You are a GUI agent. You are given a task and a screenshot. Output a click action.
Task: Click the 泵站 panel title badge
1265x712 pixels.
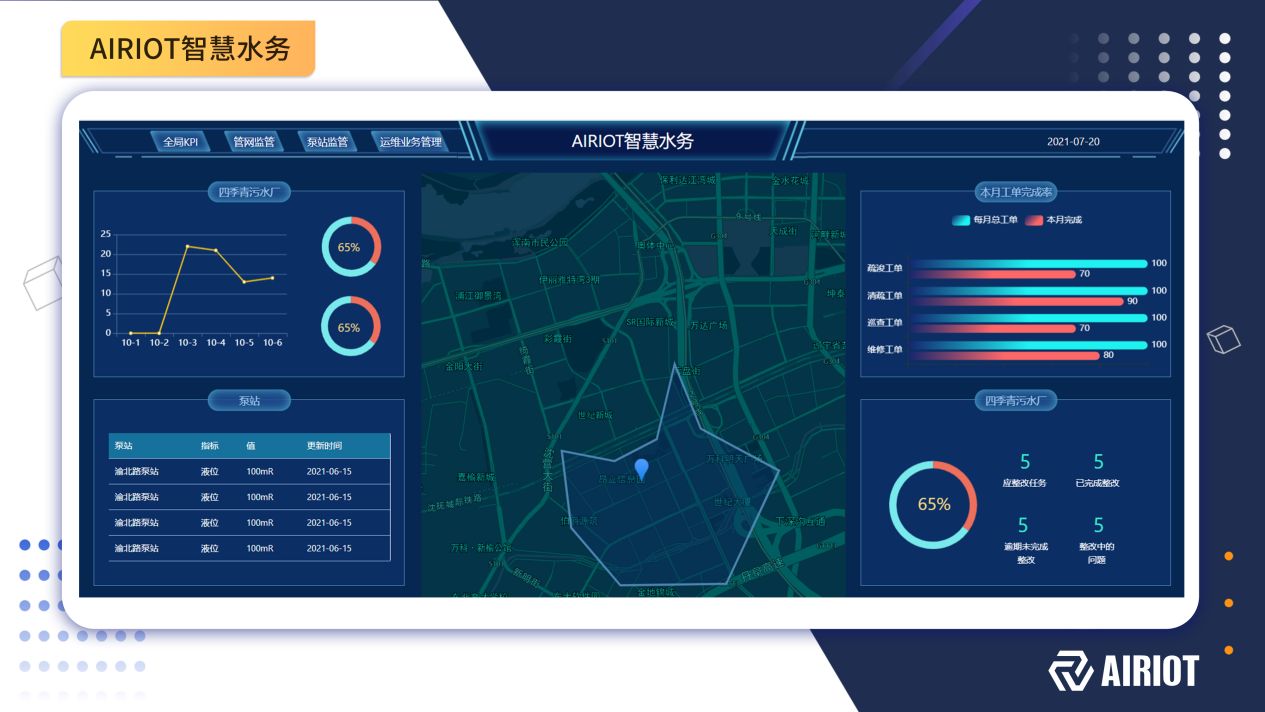click(249, 401)
